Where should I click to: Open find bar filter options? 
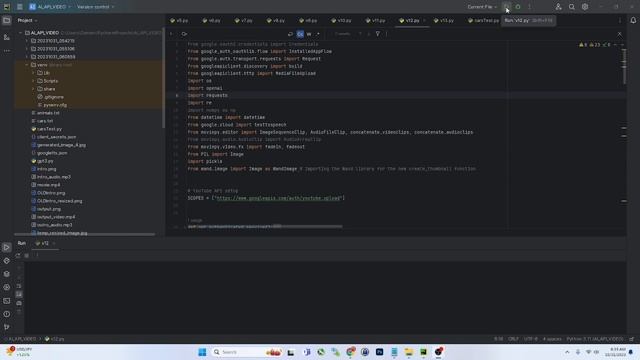click(378, 34)
